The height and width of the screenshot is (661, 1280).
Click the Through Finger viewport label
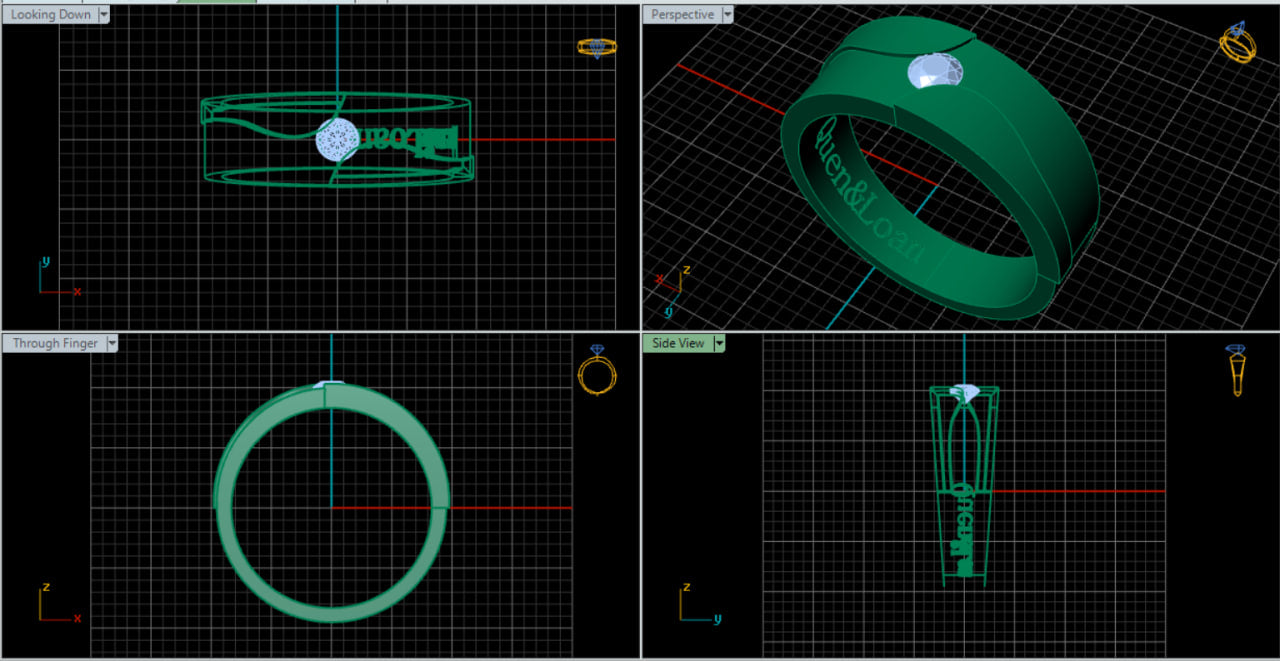(x=55, y=343)
